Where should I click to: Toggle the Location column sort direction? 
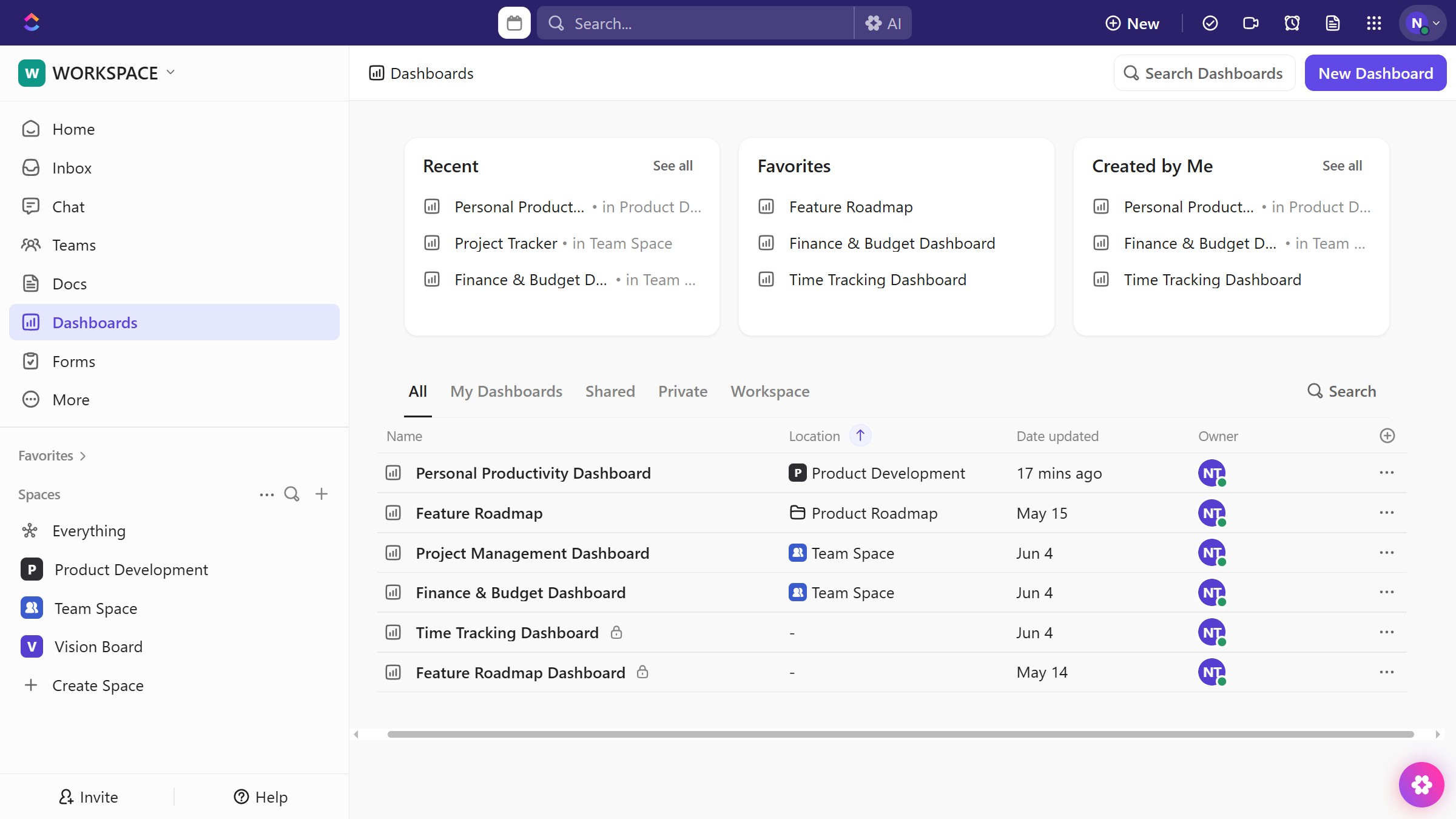click(860, 435)
